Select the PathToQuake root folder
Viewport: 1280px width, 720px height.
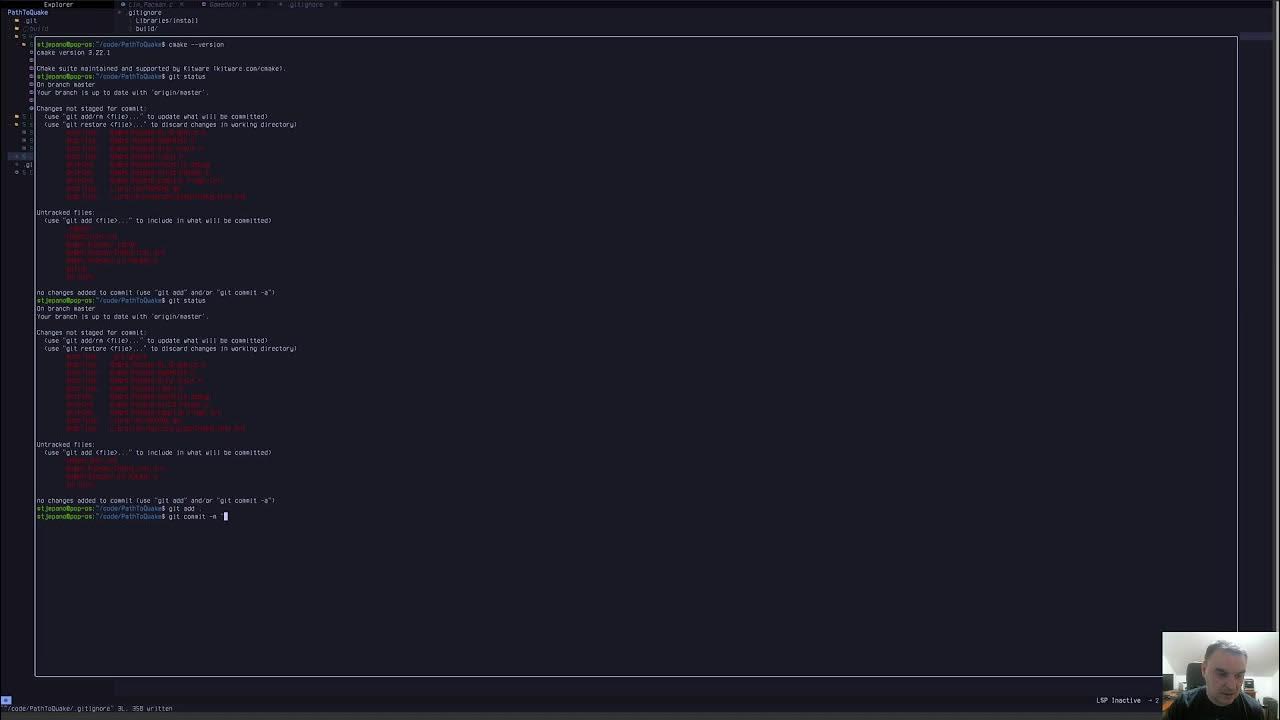pos(28,13)
